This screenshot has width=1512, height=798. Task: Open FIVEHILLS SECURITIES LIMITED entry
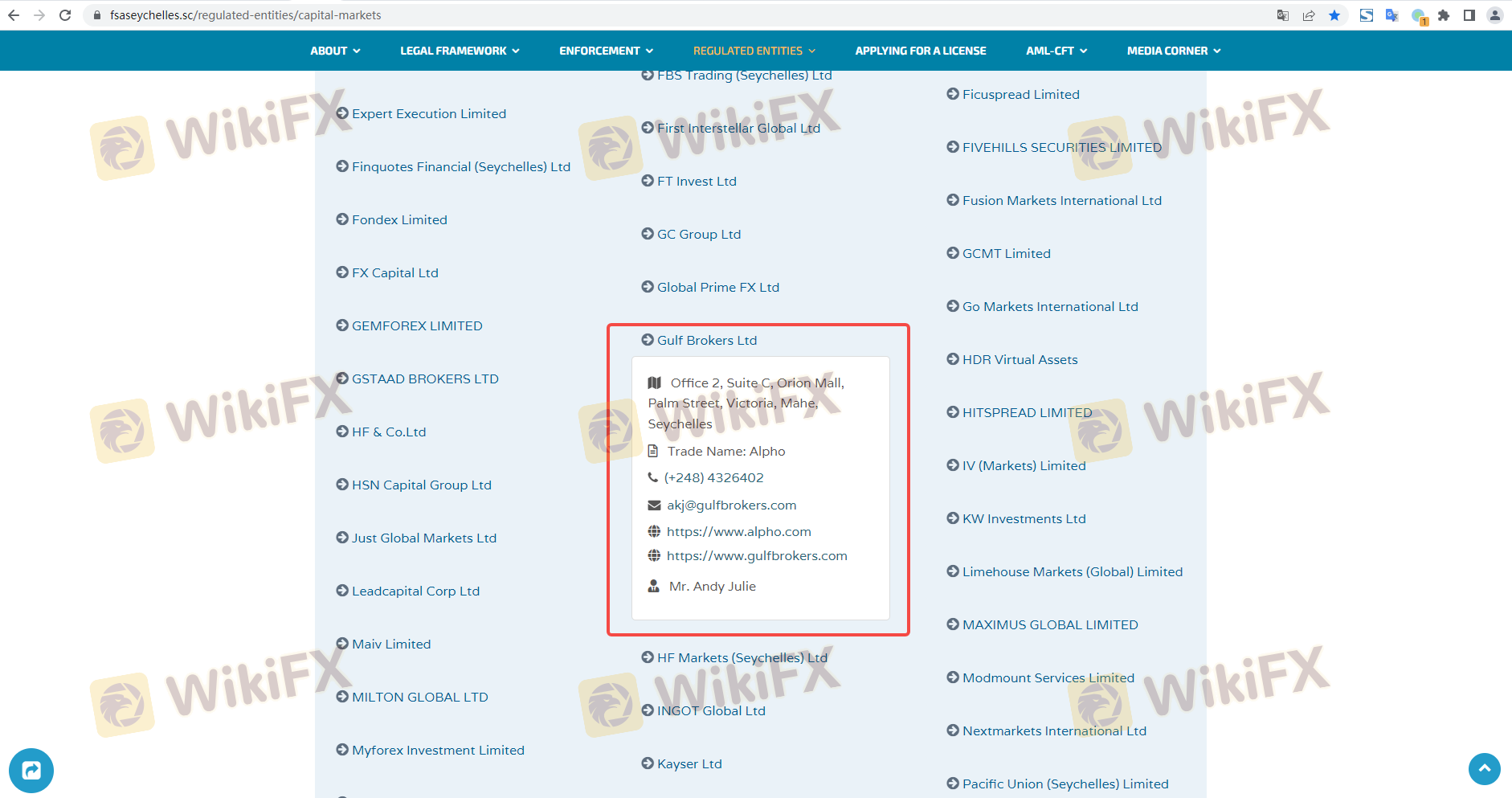click(1062, 147)
